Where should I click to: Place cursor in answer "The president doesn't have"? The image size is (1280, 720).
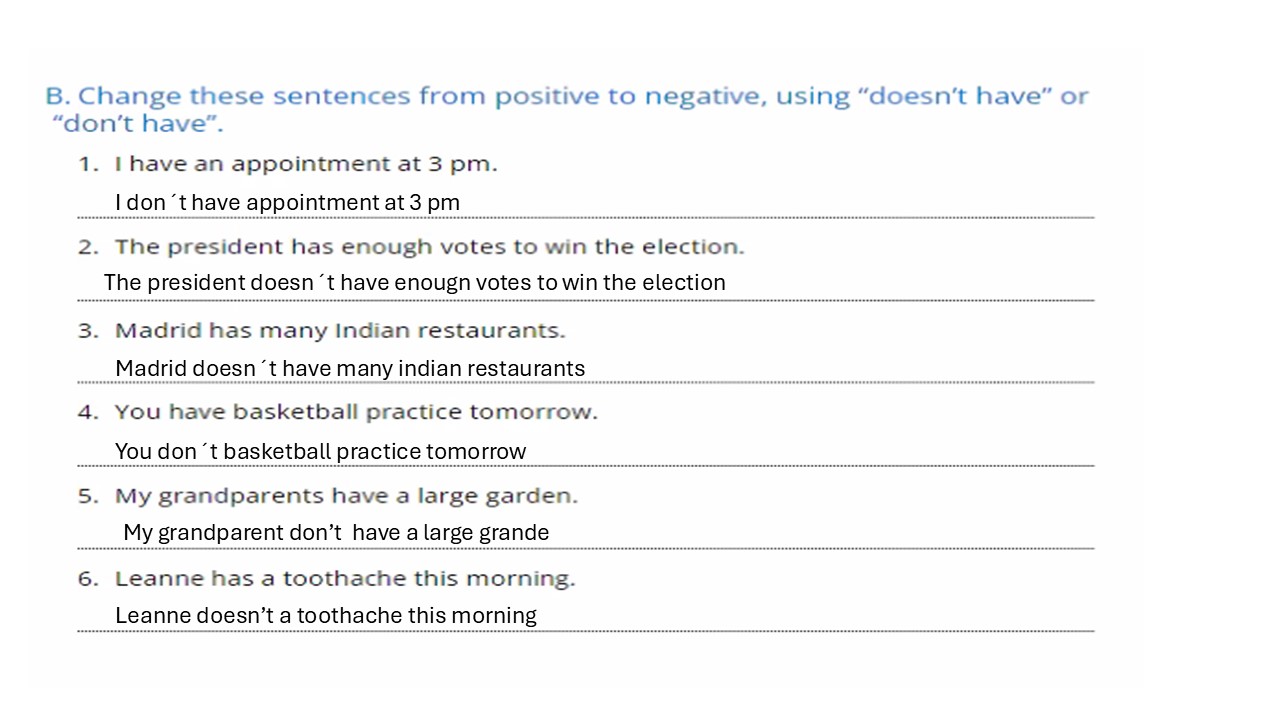click(414, 283)
